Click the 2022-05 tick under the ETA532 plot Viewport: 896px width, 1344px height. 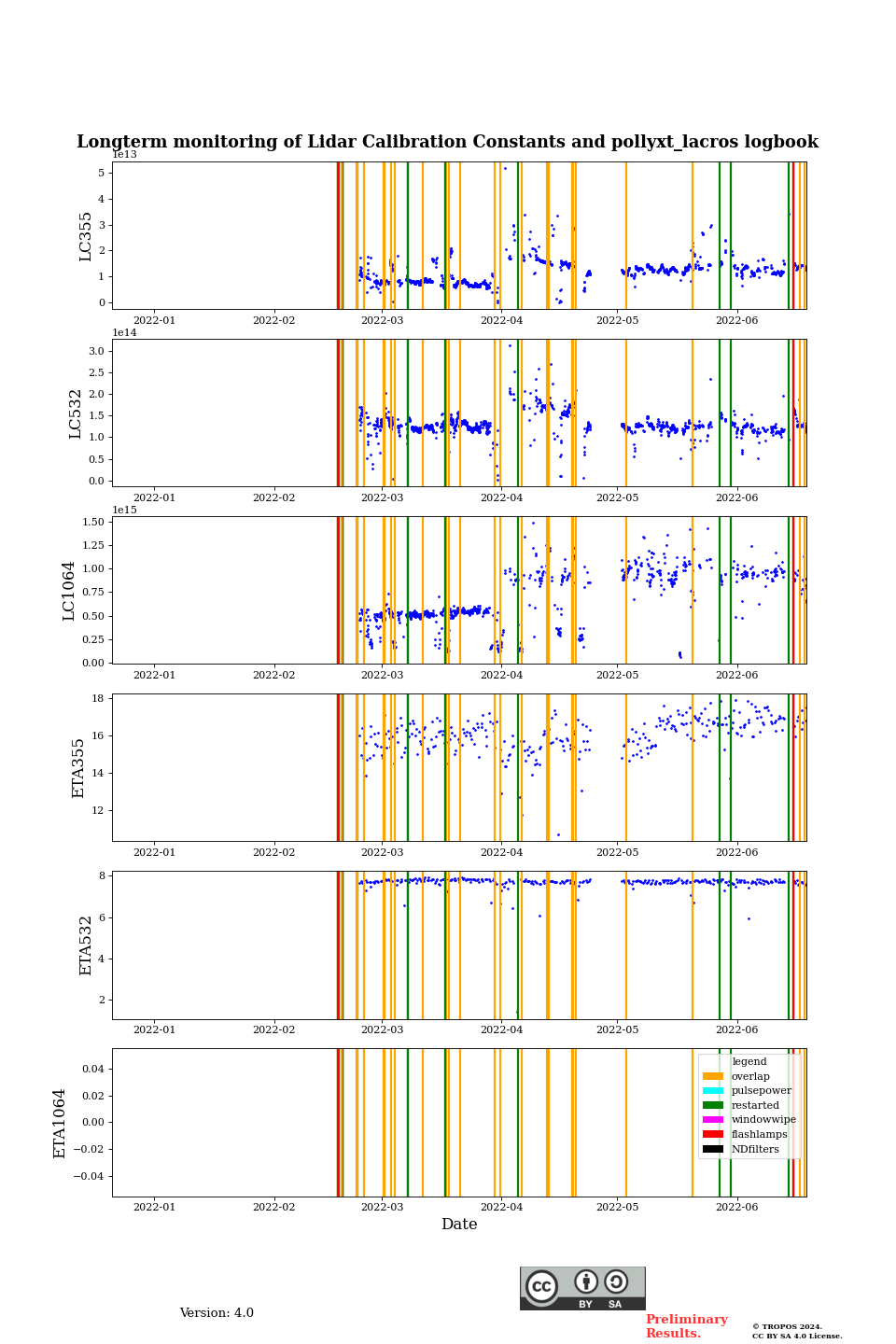pos(617,1030)
